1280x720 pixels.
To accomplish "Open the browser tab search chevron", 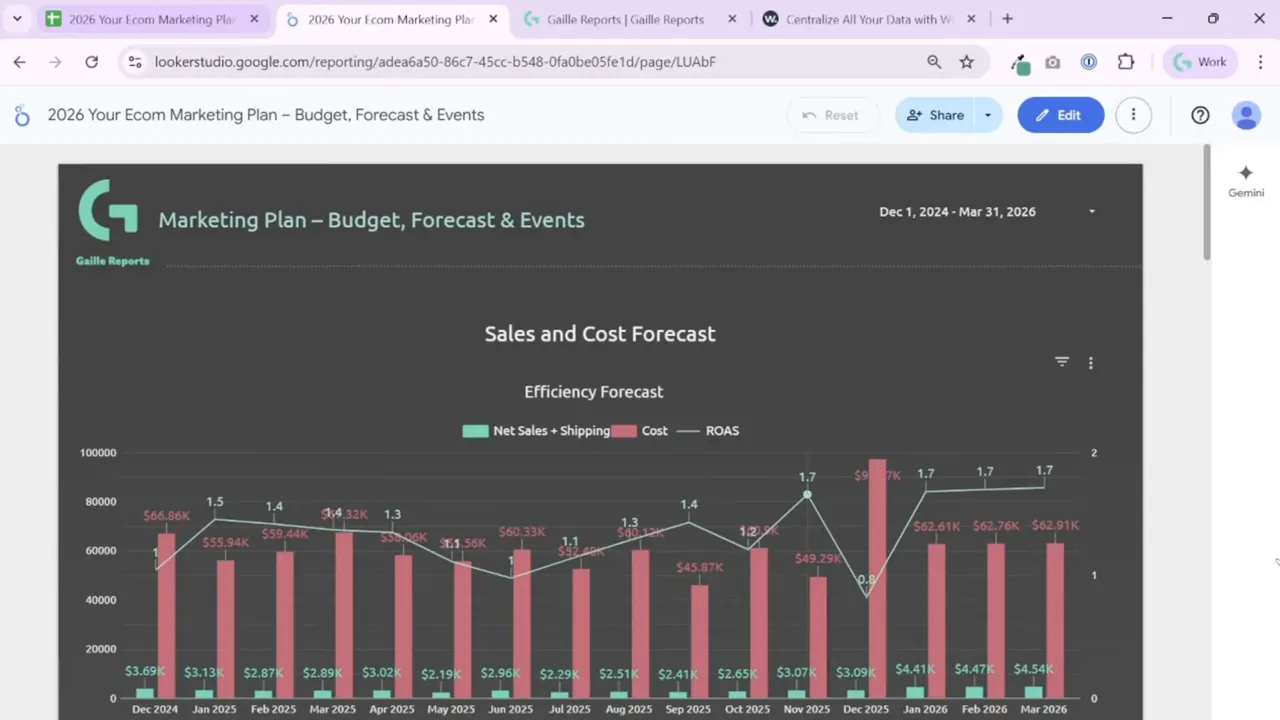I will point(16,18).
